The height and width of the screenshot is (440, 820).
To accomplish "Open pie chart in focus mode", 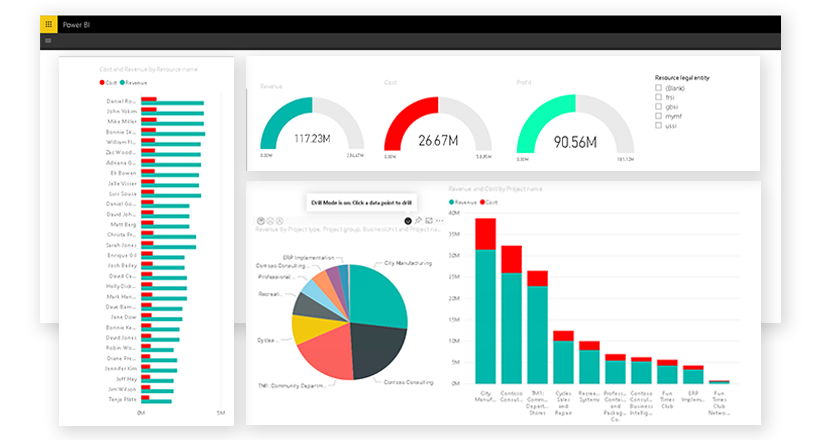I will [429, 221].
